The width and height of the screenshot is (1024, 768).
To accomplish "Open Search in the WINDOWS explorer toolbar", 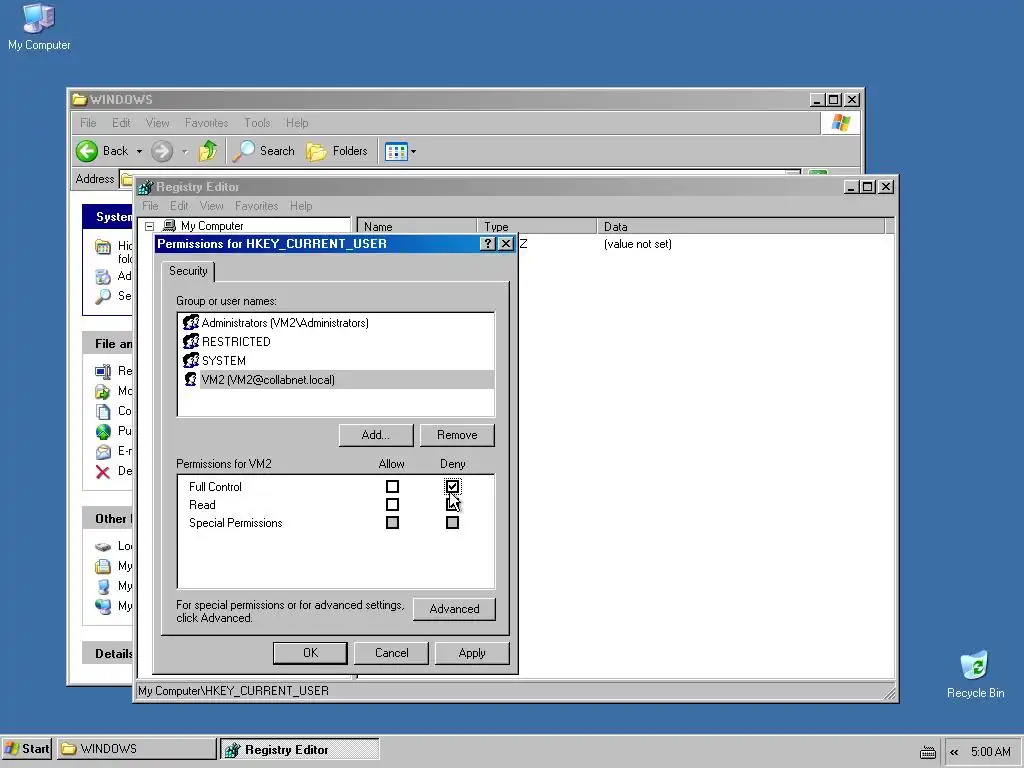I will (x=264, y=151).
